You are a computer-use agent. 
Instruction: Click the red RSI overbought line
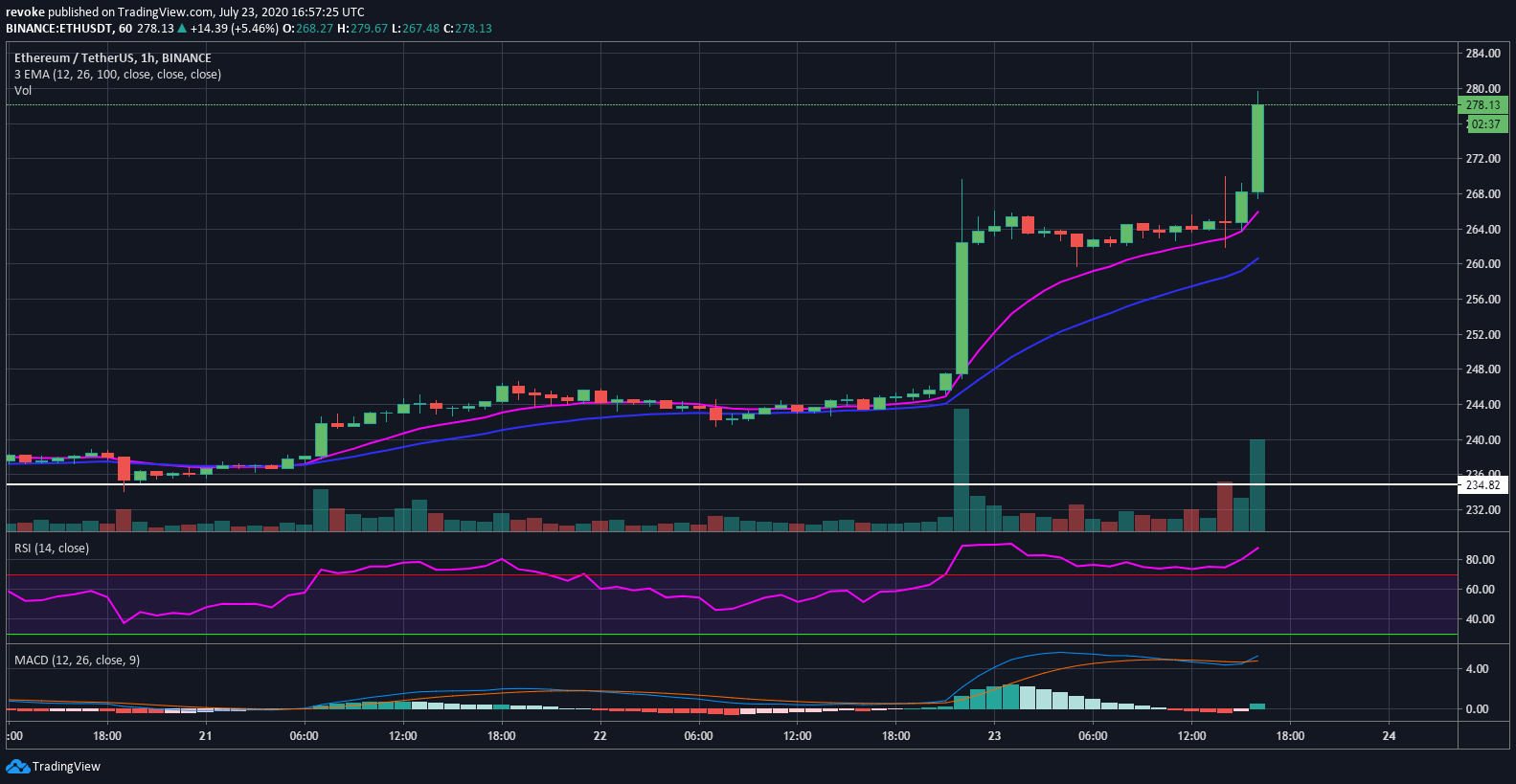[732, 575]
